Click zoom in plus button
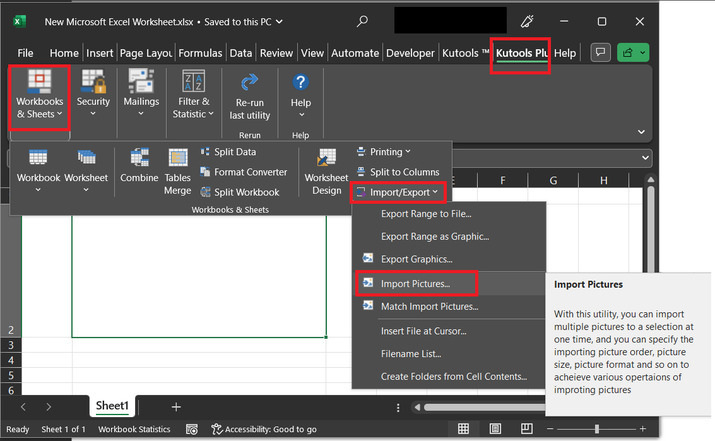 pos(642,429)
